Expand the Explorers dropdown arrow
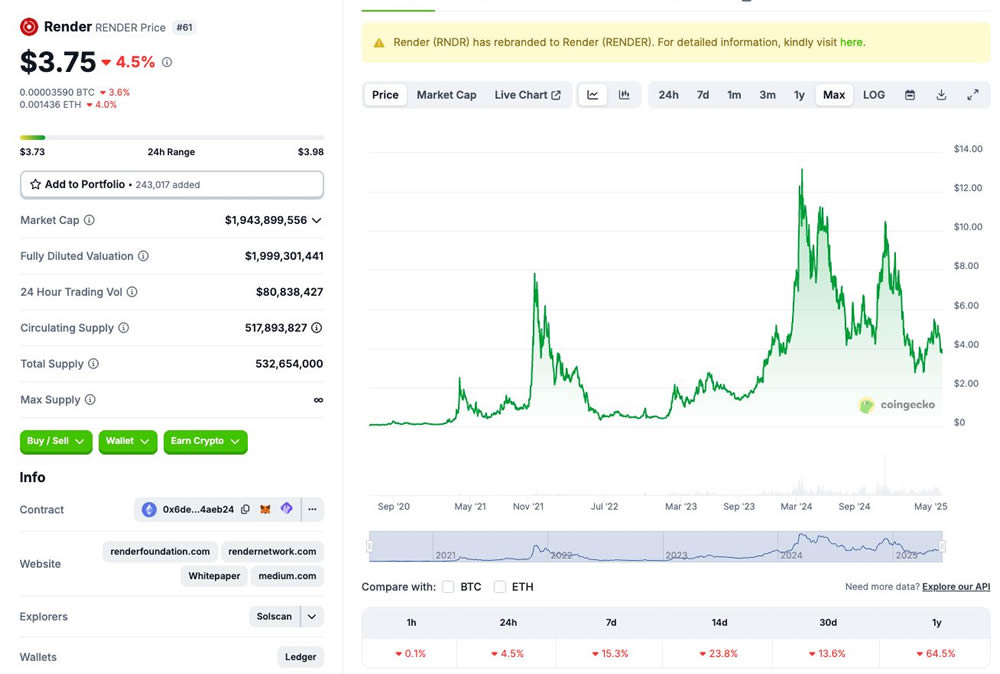 coord(312,617)
